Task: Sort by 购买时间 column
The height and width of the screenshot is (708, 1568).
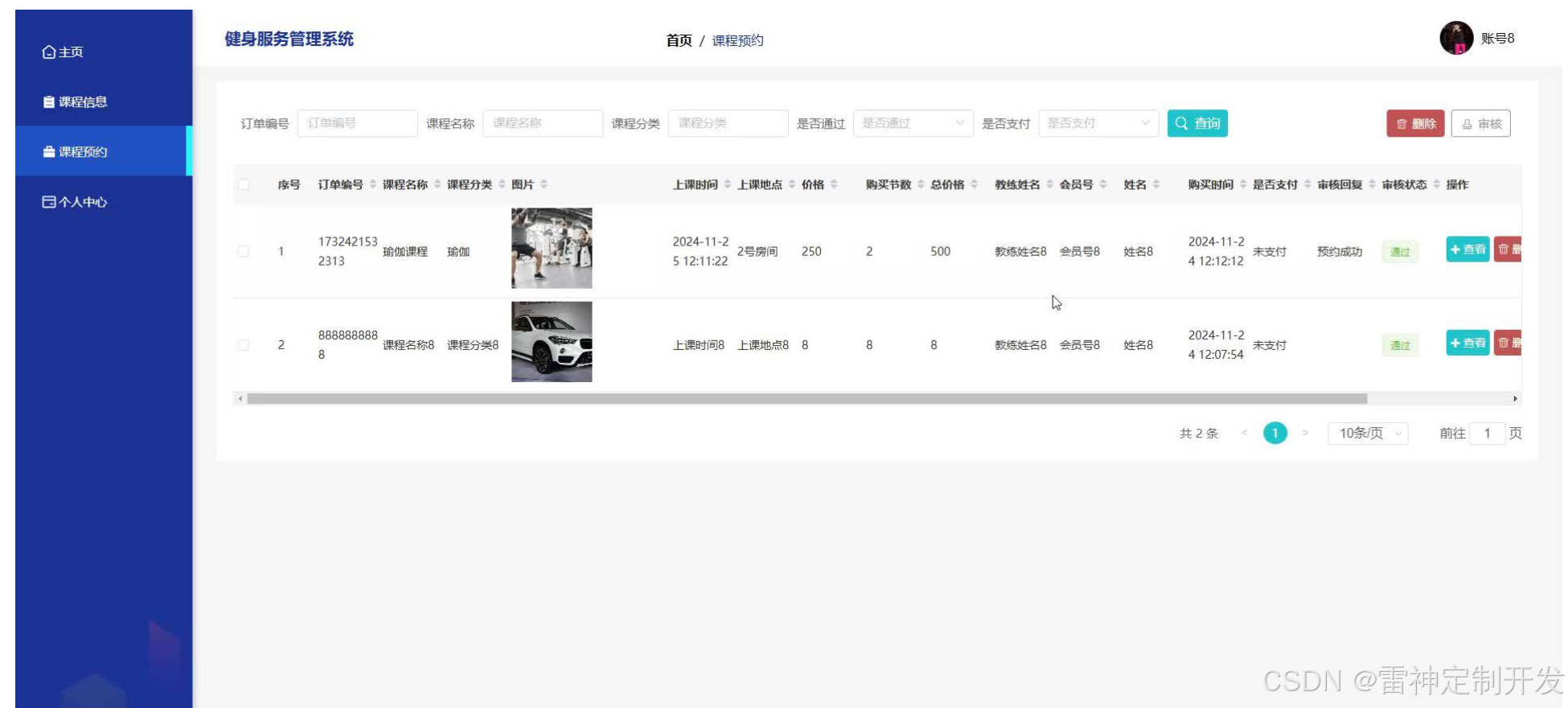Action: 1243,184
